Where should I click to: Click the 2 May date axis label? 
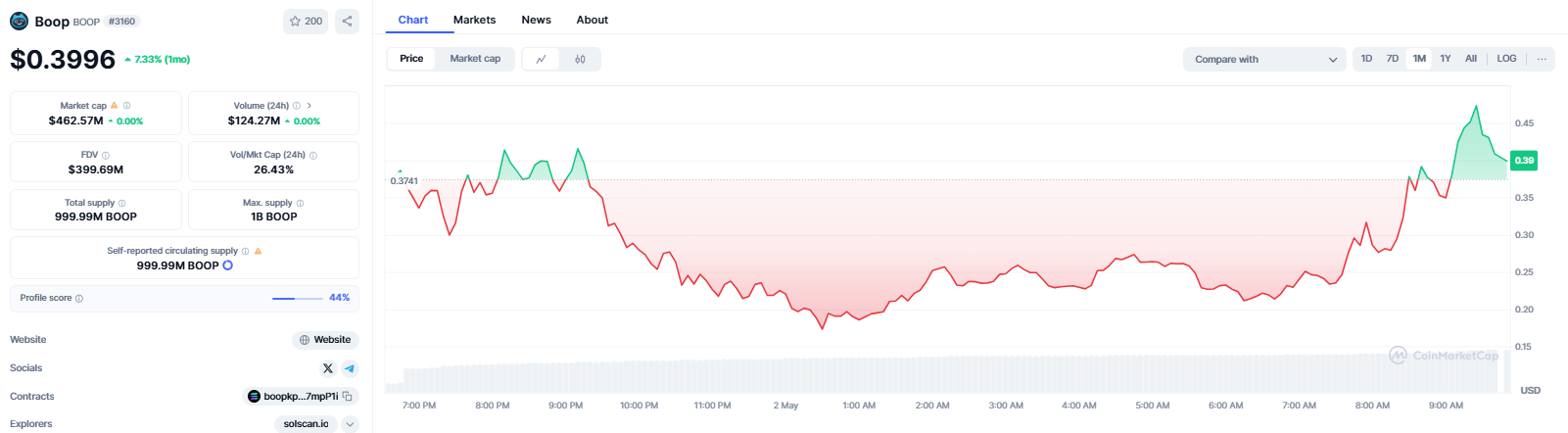pyautogui.click(x=785, y=406)
